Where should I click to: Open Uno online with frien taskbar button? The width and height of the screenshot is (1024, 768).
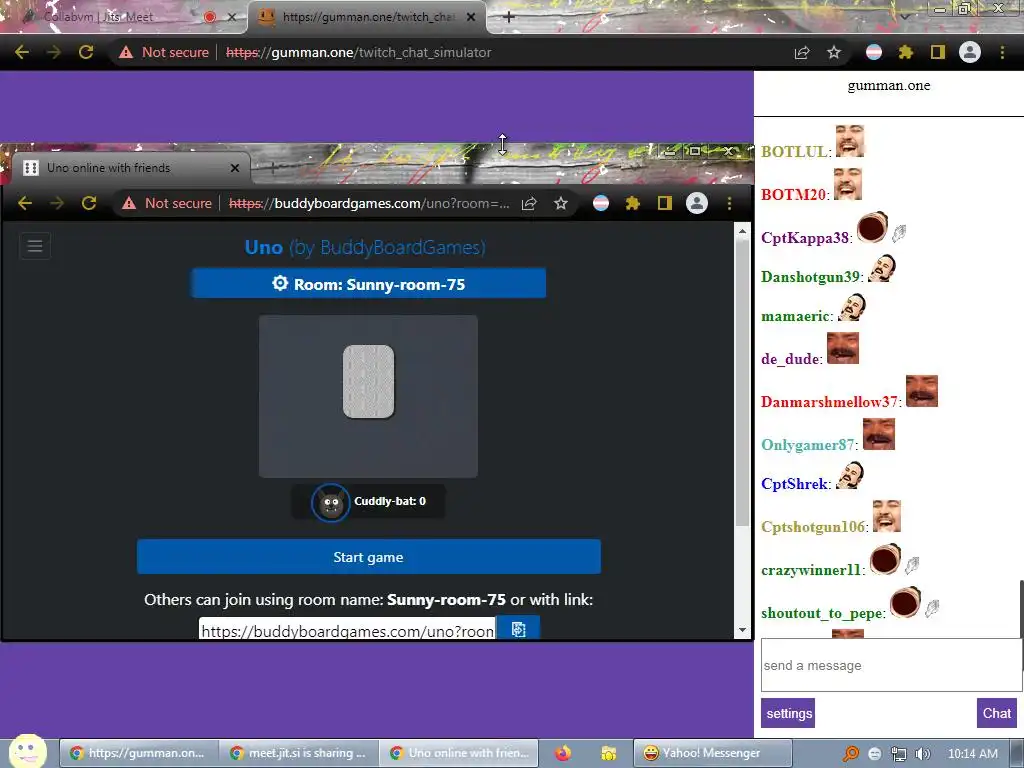point(460,753)
